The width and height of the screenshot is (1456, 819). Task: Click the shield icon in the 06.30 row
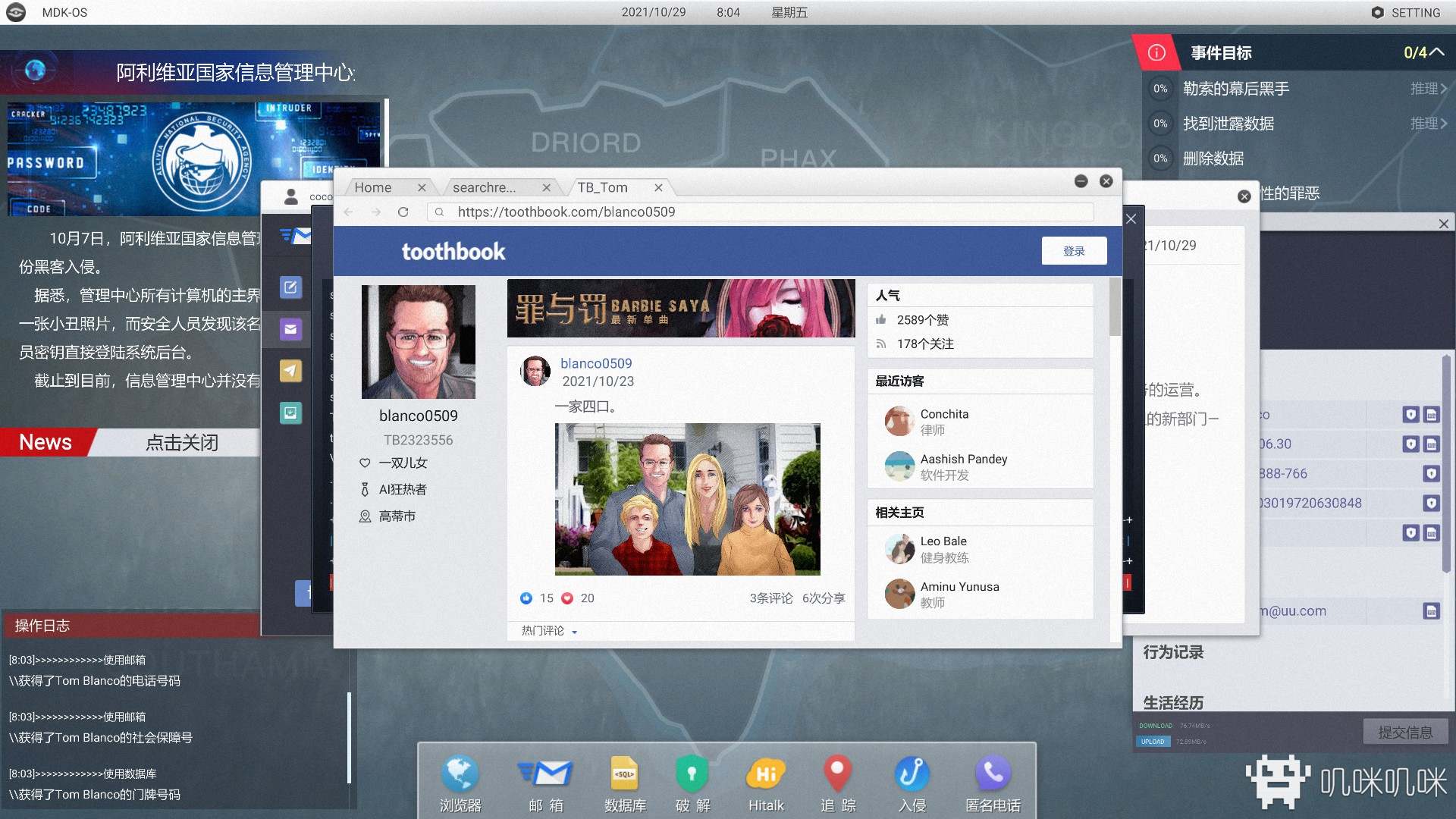(x=1410, y=444)
